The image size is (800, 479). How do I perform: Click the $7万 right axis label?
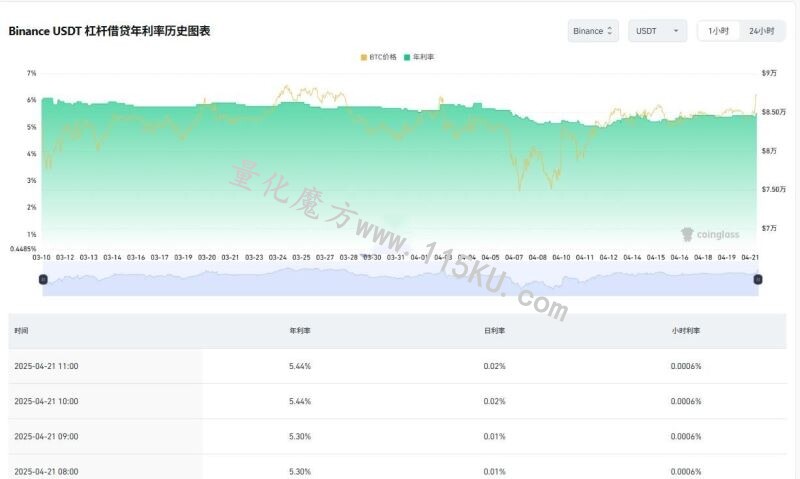pyautogui.click(x=769, y=228)
